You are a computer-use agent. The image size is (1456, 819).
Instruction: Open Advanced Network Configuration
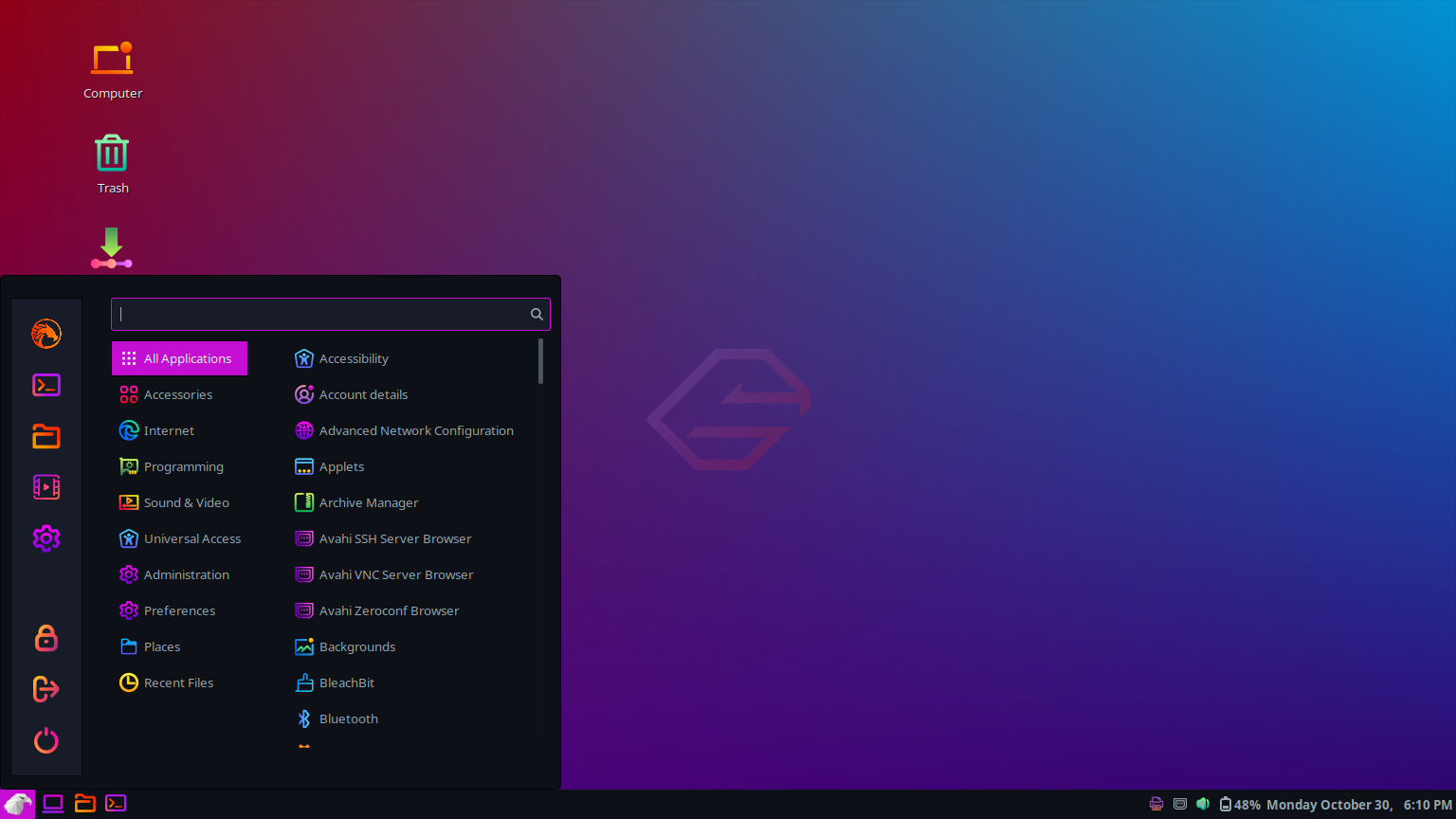pyautogui.click(x=411, y=430)
